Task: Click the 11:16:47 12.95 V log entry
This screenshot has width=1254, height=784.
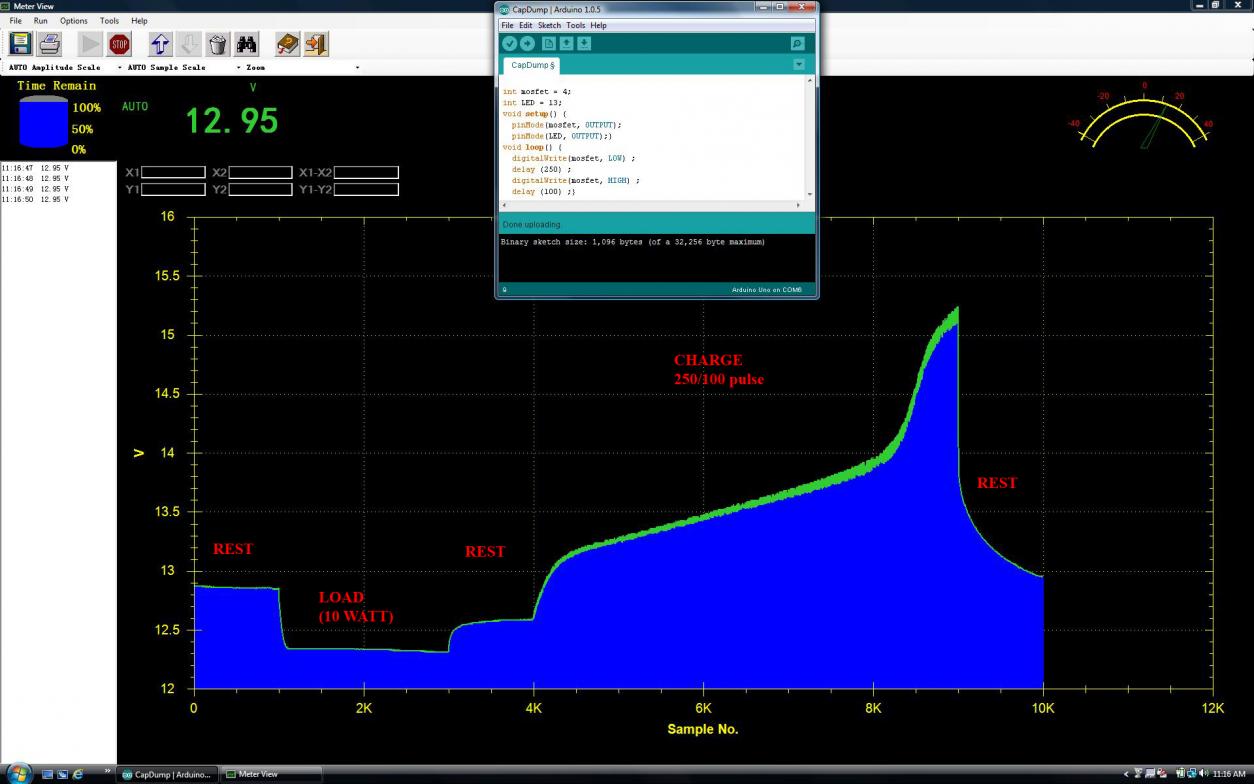Action: pyautogui.click(x=35, y=168)
